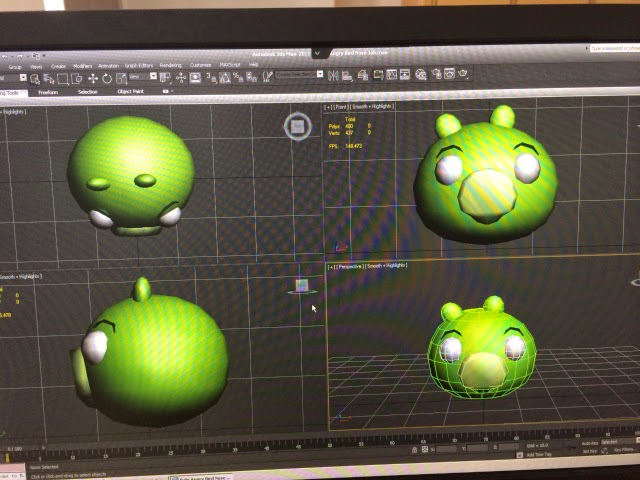
Task: Open the Rendering menu
Action: tap(171, 65)
